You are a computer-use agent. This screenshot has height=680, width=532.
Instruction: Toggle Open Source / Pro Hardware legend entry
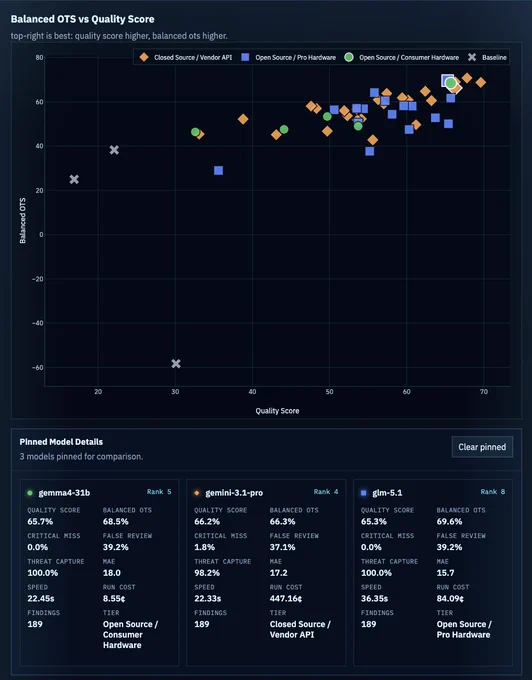(x=288, y=57)
